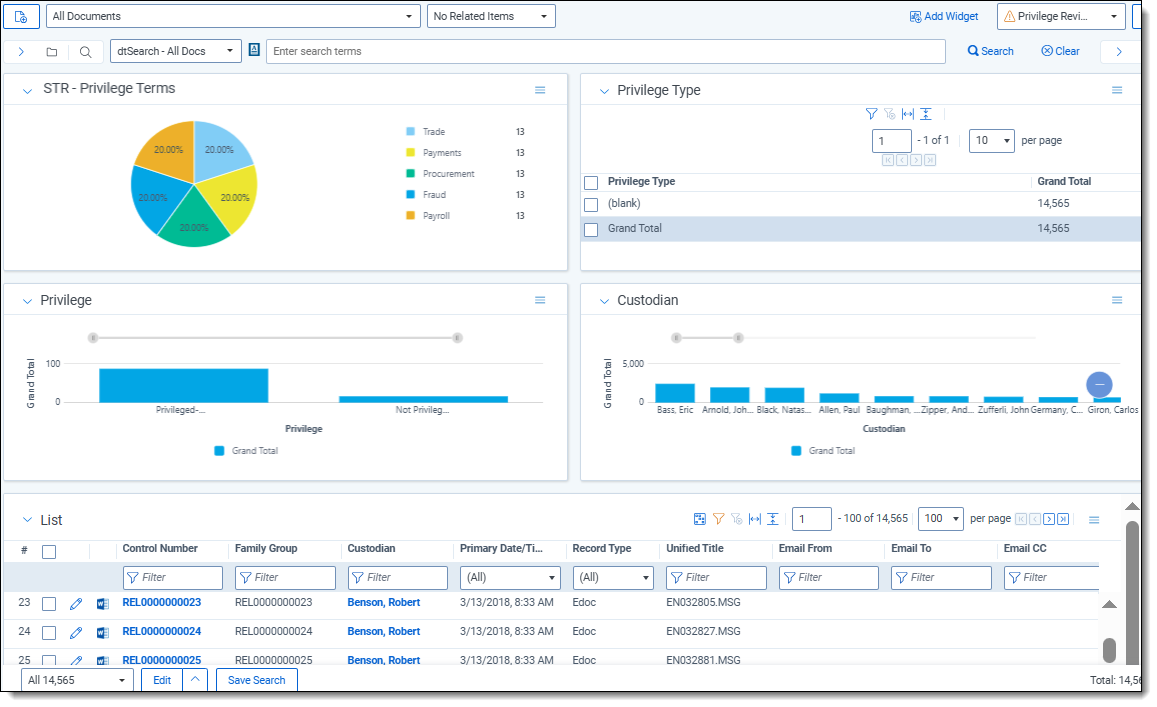The height and width of the screenshot is (707, 1157).
Task: Click the filter funnel icon in Privilege Type widget
Action: pyautogui.click(x=871, y=114)
